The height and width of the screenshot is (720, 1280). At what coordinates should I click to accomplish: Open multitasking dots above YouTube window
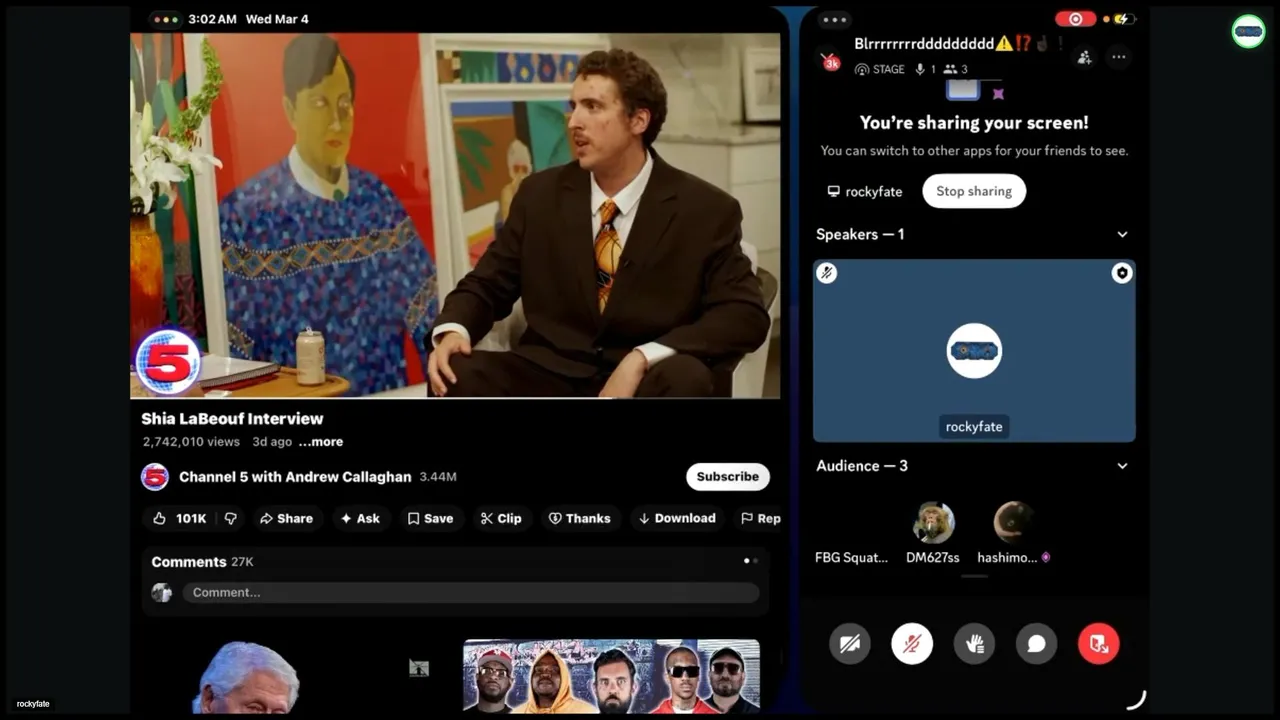click(x=165, y=19)
